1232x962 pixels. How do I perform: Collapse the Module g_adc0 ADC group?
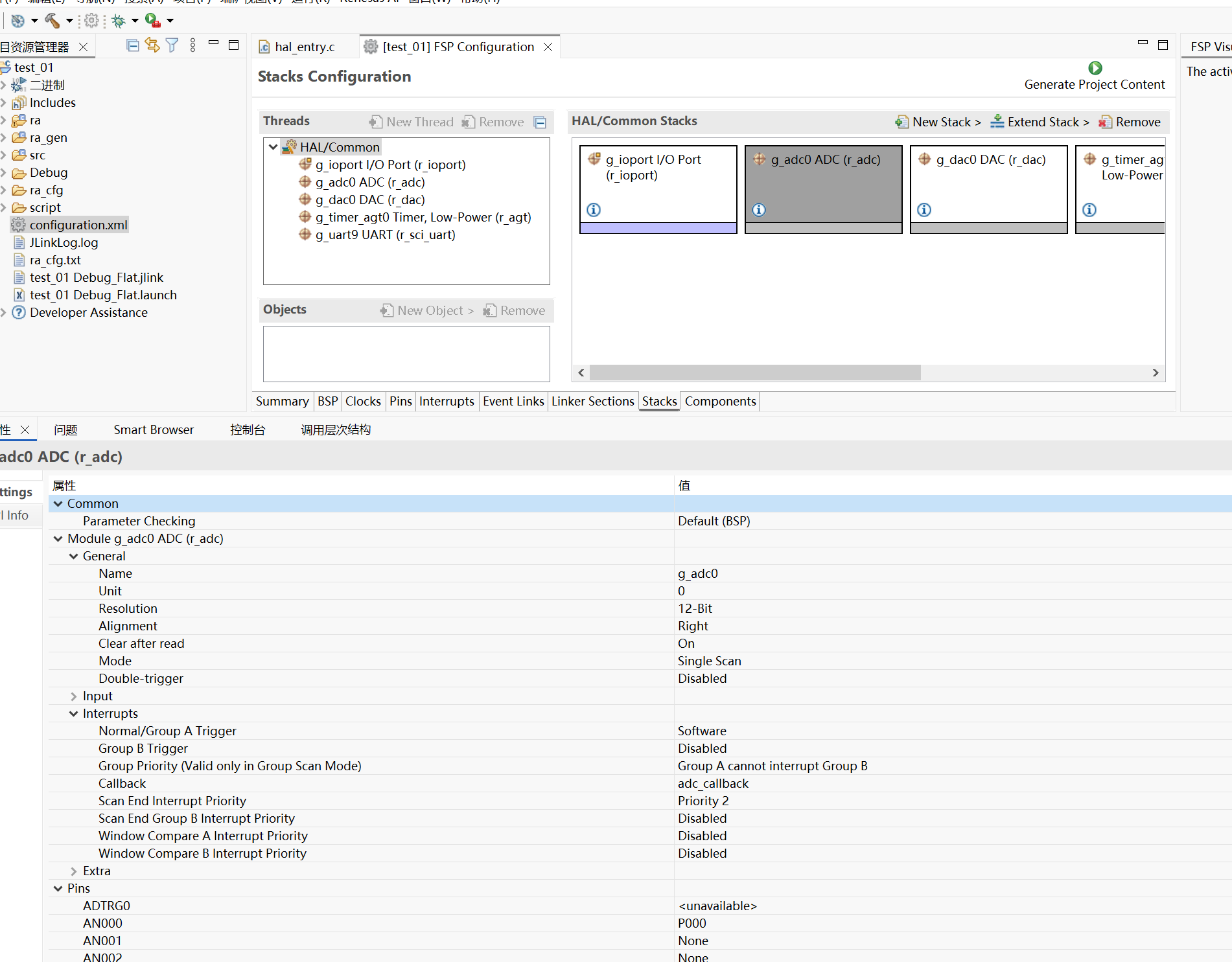(x=58, y=539)
